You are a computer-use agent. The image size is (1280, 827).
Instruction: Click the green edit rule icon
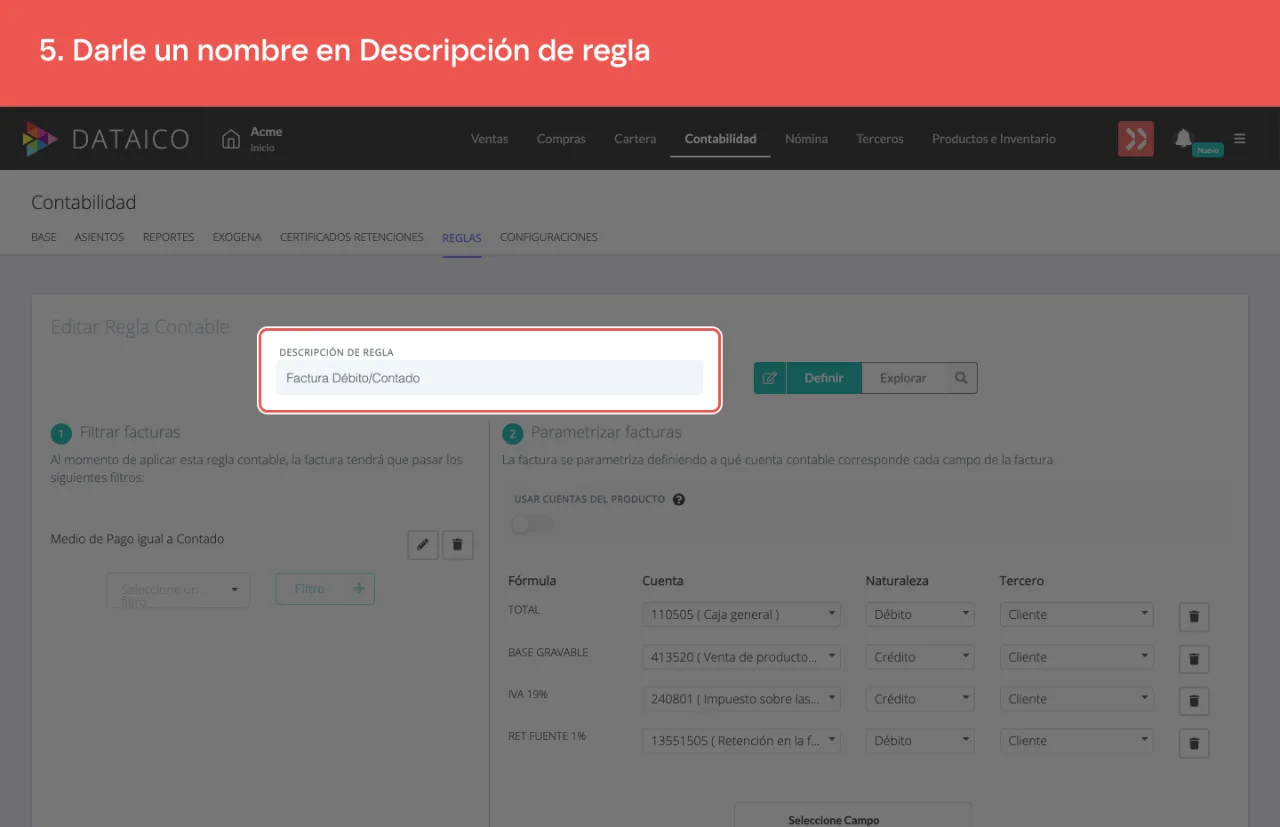770,378
